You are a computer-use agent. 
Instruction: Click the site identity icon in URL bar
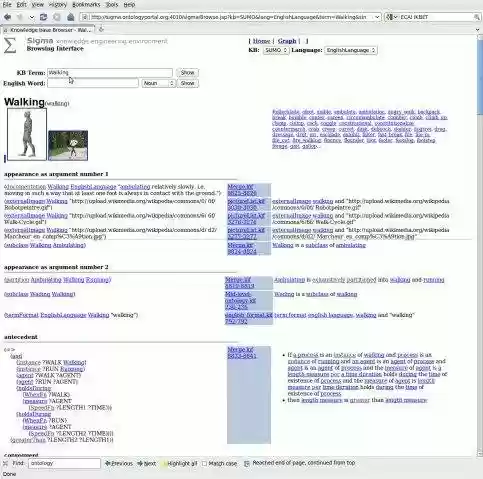tap(85, 17)
